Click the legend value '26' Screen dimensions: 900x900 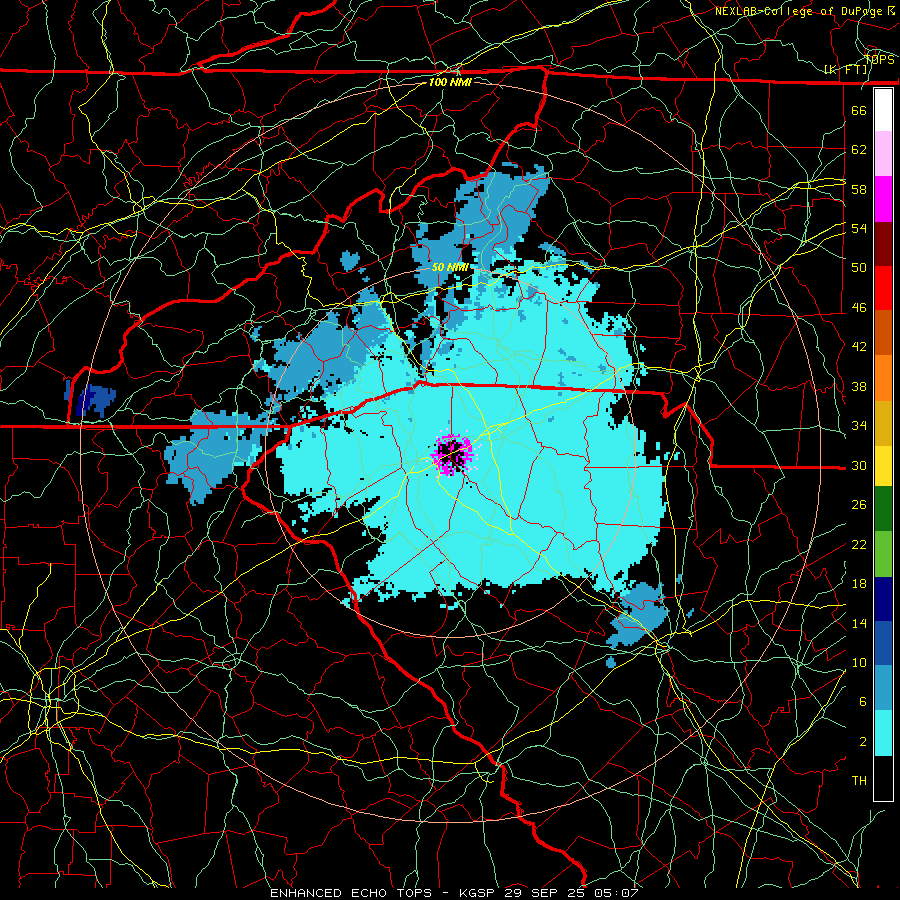859,505
